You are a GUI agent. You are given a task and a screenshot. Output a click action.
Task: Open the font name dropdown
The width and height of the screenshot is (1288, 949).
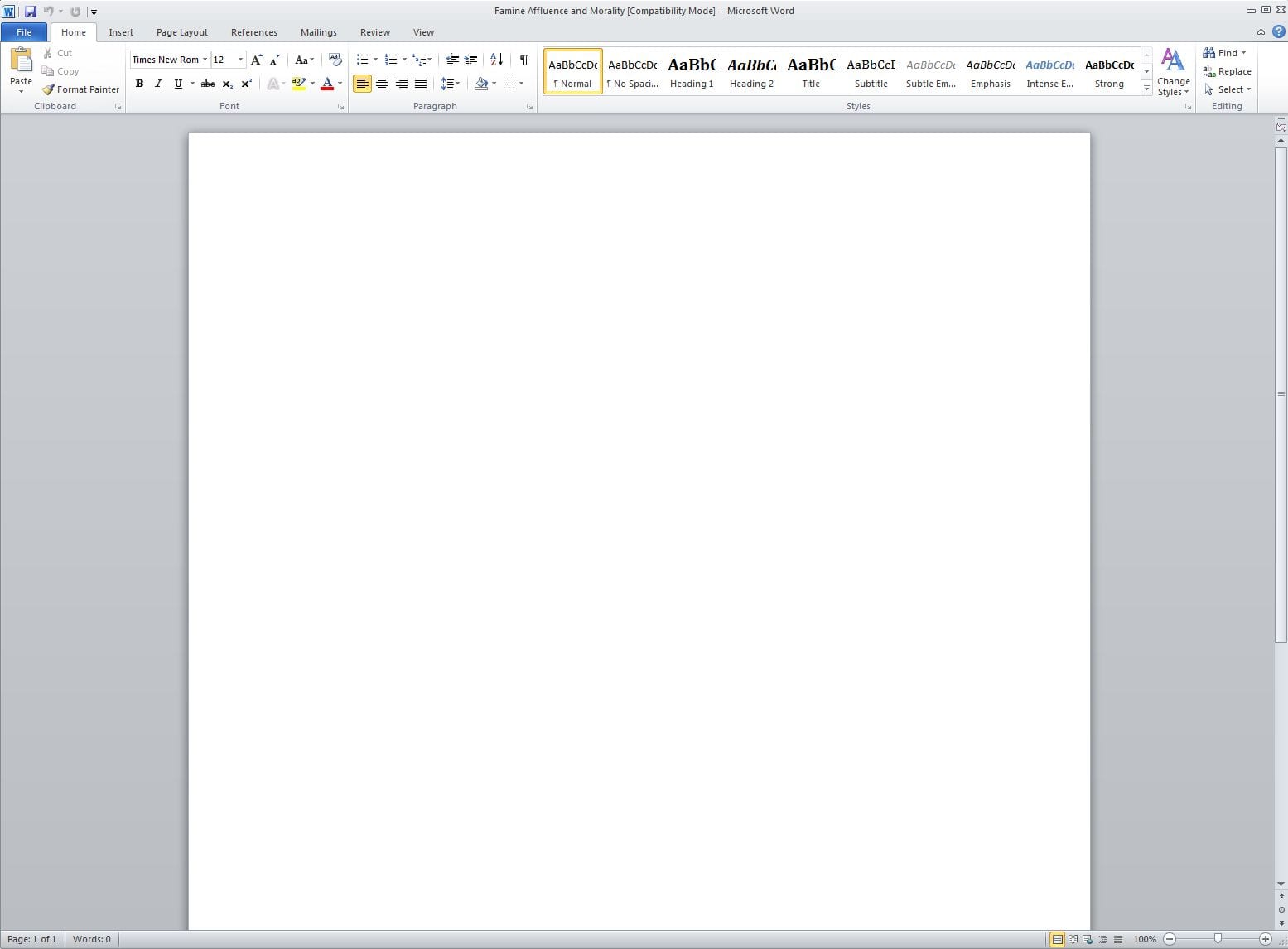tap(205, 60)
